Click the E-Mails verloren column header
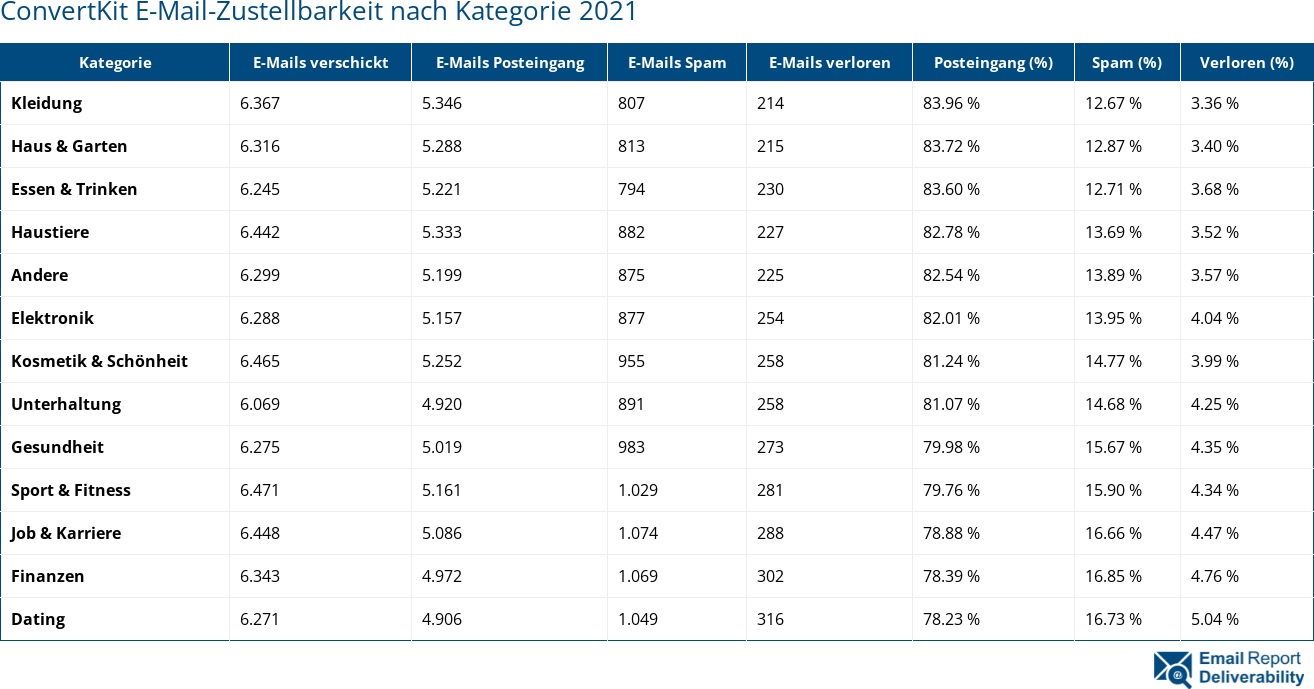Image resolution: width=1314 pixels, height=689 pixels. click(830, 62)
